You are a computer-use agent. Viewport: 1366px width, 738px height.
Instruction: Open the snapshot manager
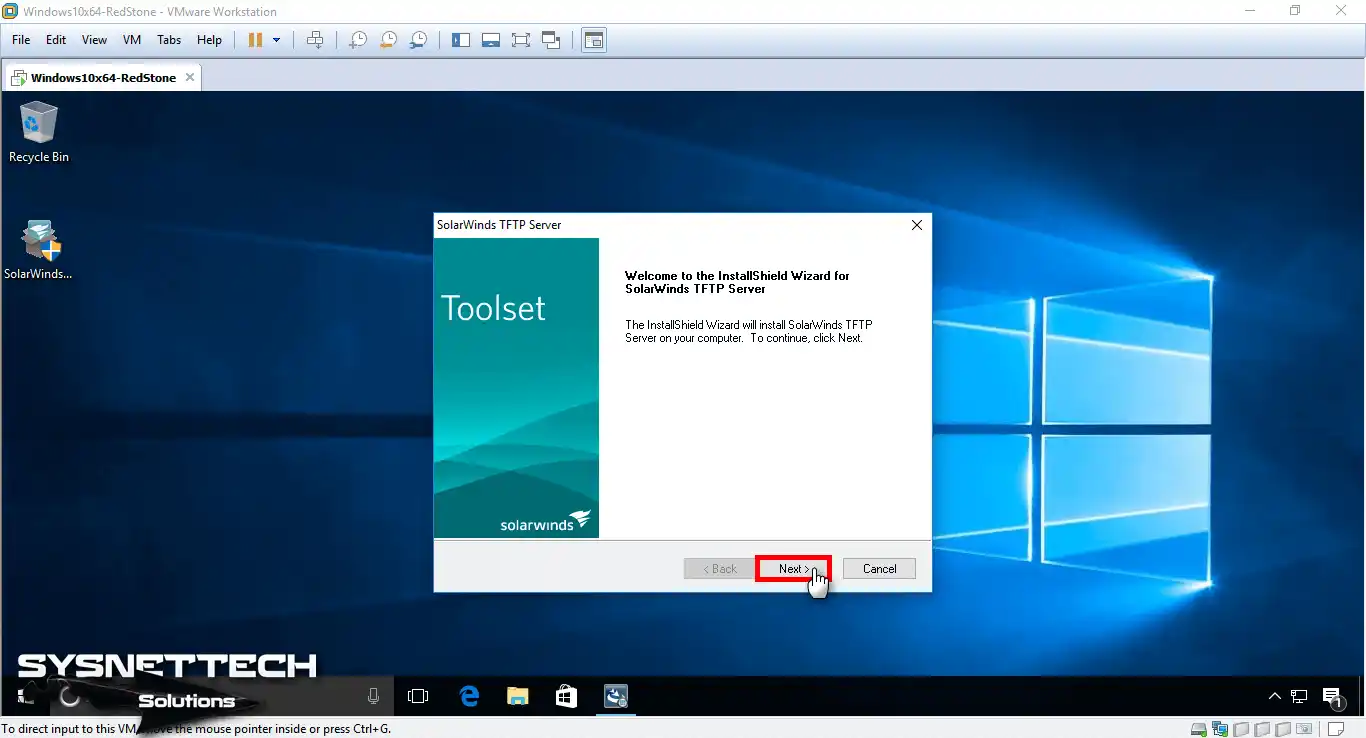point(419,40)
